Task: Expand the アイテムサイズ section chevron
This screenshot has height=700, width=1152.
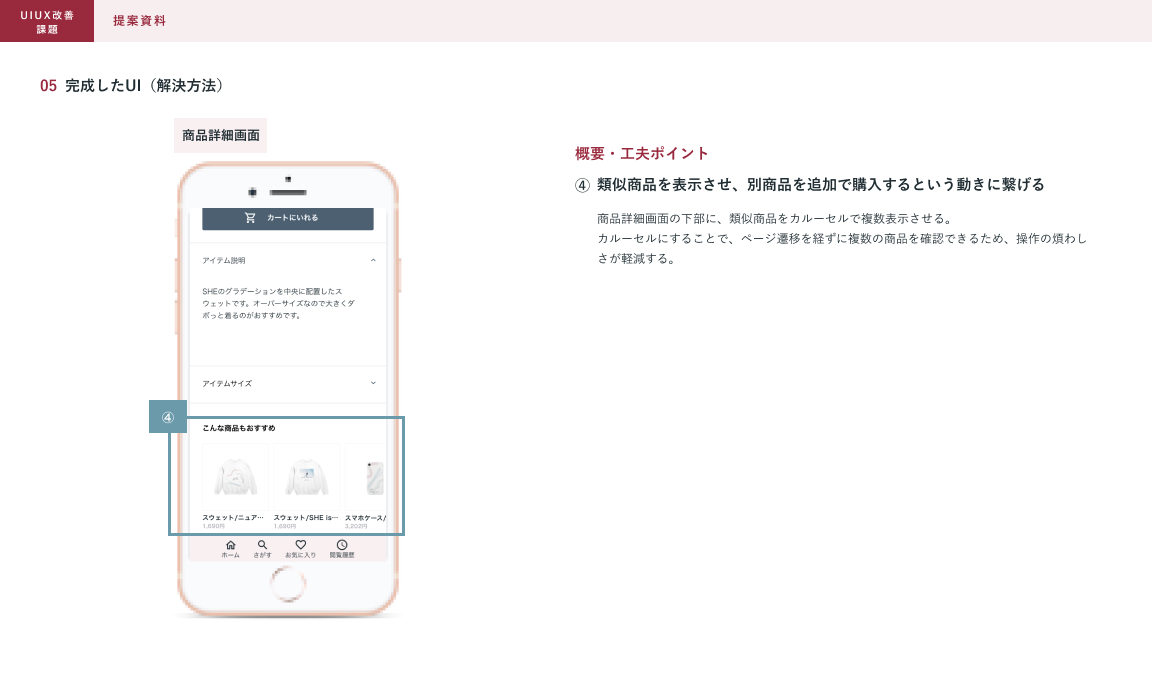Action: pos(373,383)
